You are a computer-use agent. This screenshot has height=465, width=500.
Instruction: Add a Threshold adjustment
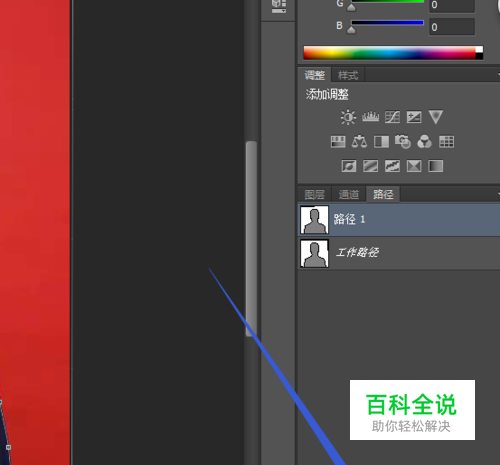click(x=392, y=166)
